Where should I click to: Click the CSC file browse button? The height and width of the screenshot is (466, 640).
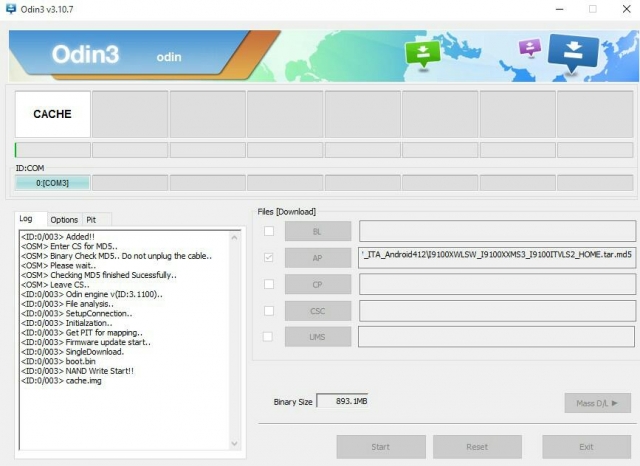[318, 311]
